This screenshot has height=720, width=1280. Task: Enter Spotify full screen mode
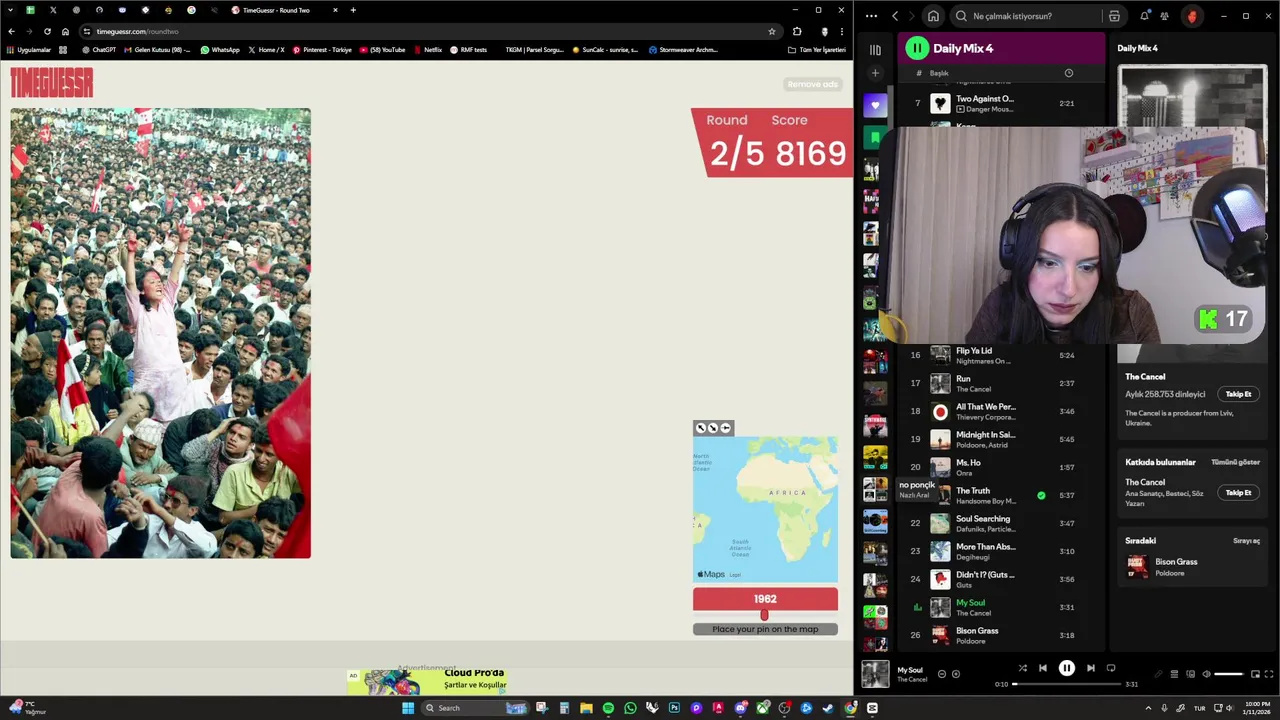[x=1269, y=674]
